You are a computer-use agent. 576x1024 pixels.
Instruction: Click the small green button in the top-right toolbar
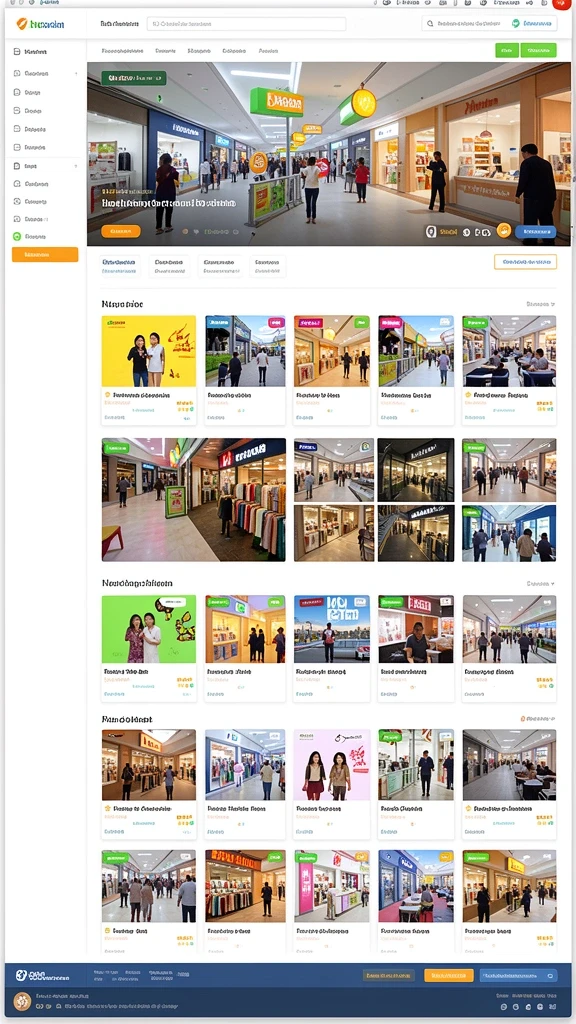pos(507,50)
